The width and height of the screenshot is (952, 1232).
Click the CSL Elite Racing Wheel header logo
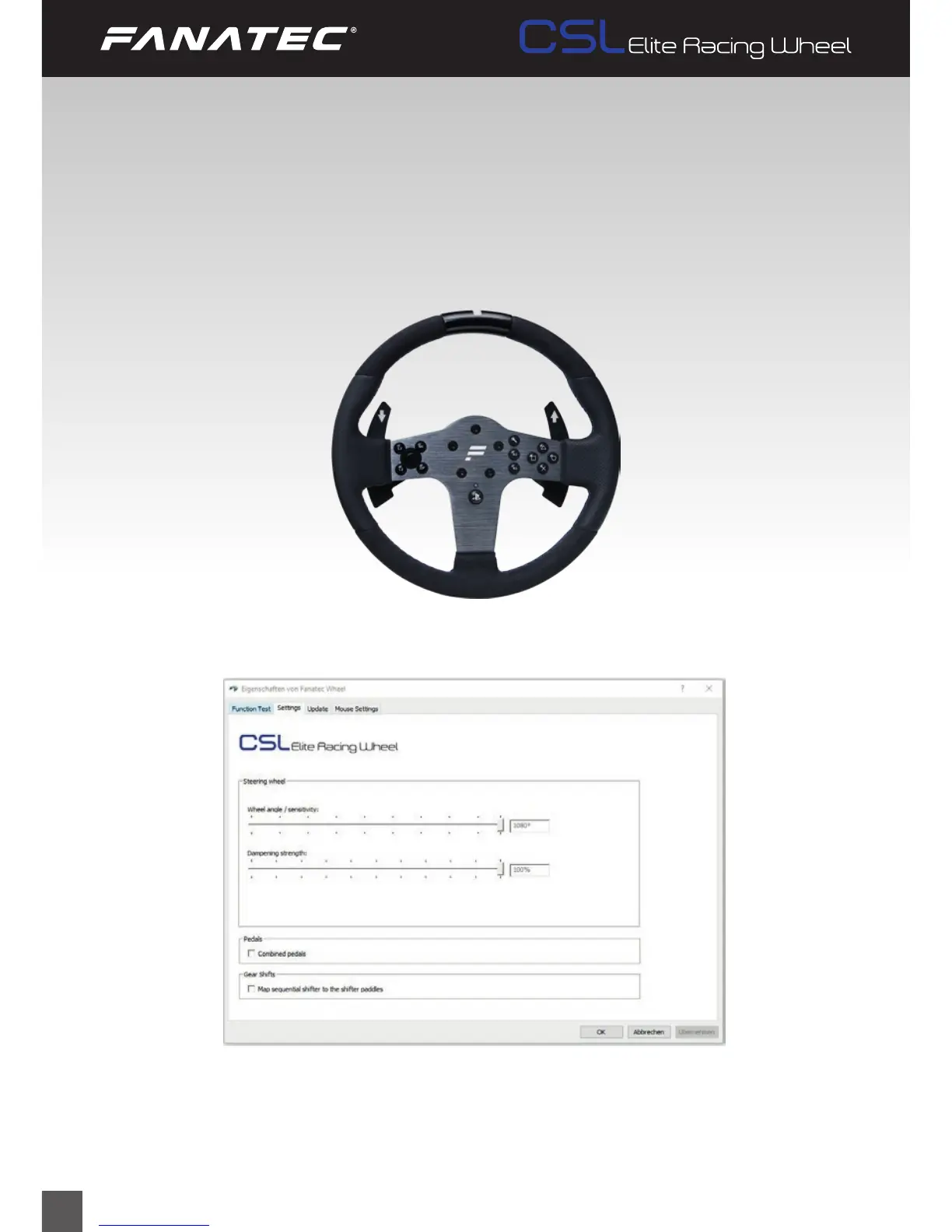(685, 40)
